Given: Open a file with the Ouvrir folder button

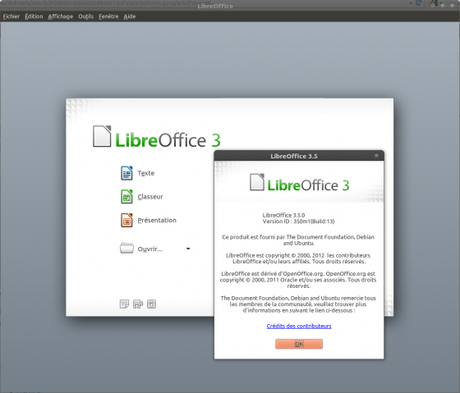Looking at the screenshot, I should click(x=141, y=249).
